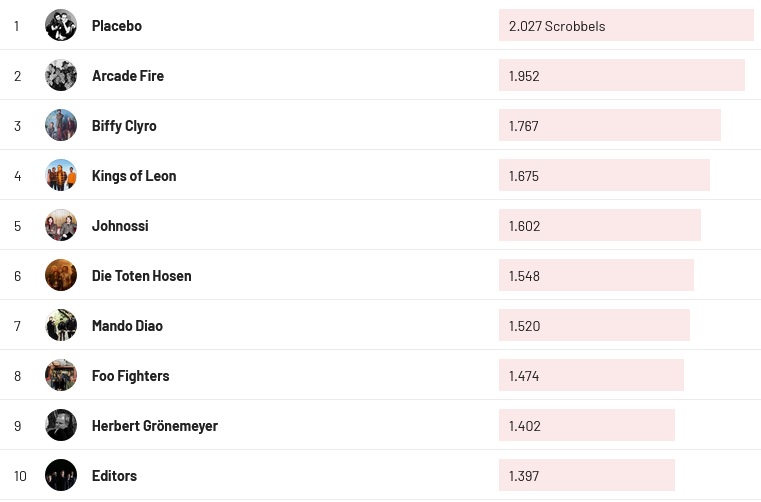The width and height of the screenshot is (761, 502).
Task: Click the Biffy Clyro name link
Action: pos(124,126)
